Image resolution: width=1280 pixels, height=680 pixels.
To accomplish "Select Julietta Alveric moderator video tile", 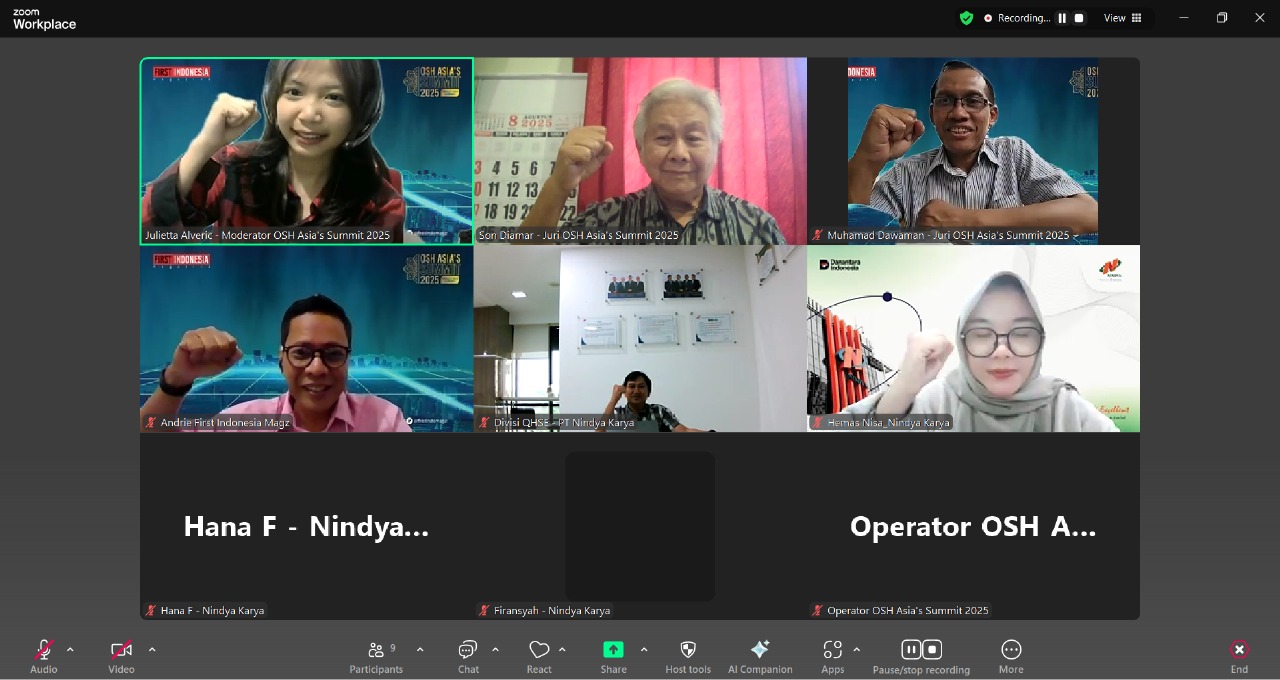I will [307, 151].
